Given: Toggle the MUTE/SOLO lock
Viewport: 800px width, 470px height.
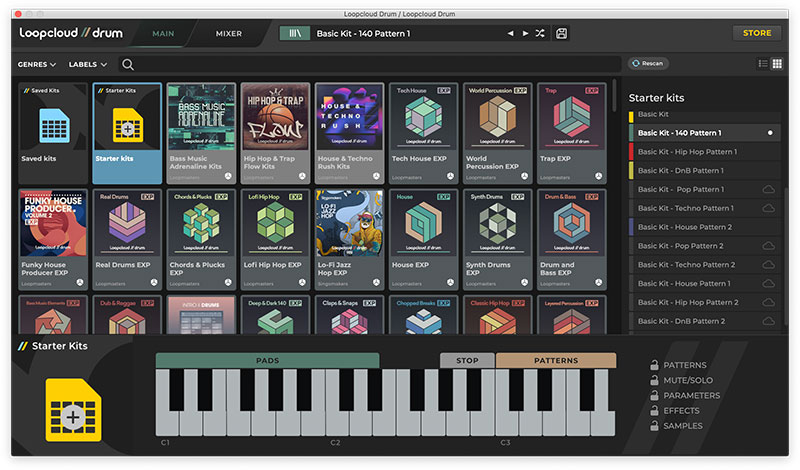Looking at the screenshot, I should click(x=654, y=380).
